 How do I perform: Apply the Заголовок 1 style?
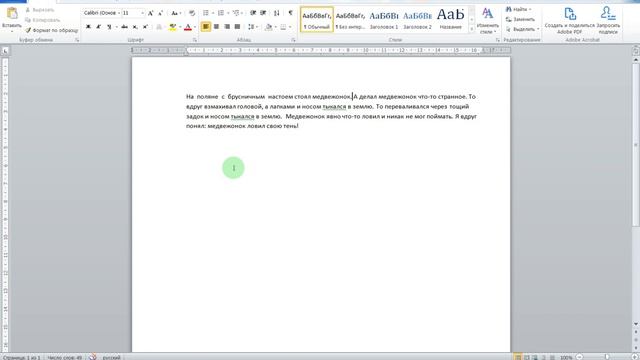click(x=384, y=20)
